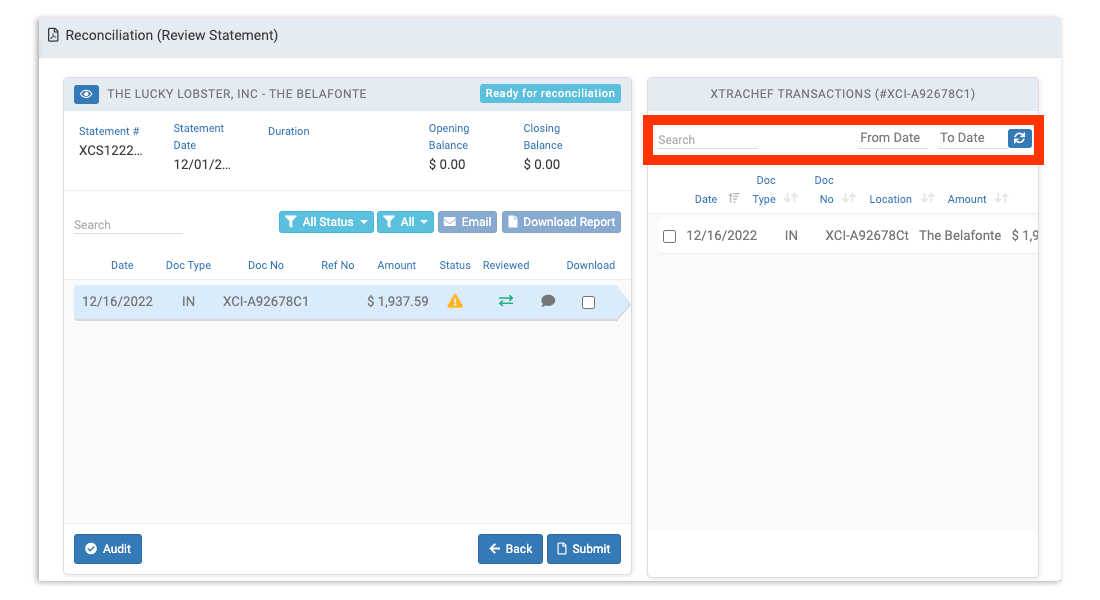1100x600 pixels.
Task: Open the All Status filter dropdown
Action: pyautogui.click(x=326, y=221)
